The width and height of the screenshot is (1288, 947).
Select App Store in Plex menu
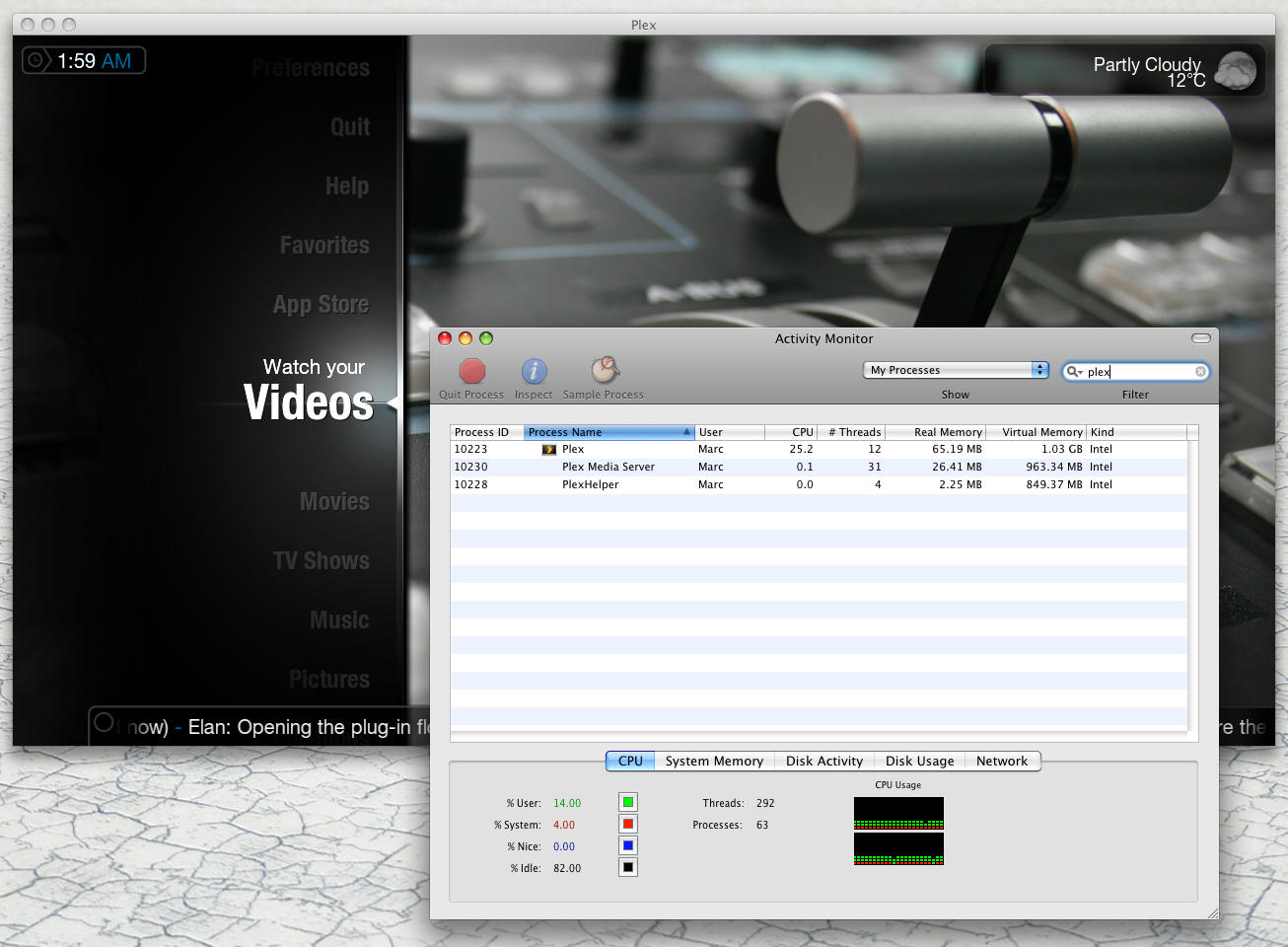[x=322, y=305]
